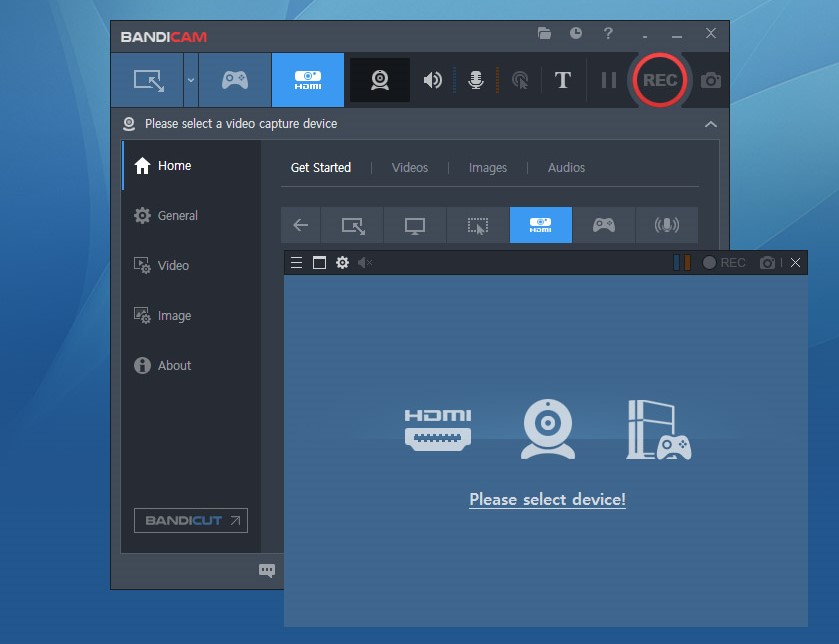Open the output folder icon
This screenshot has width=839, height=644.
point(544,33)
